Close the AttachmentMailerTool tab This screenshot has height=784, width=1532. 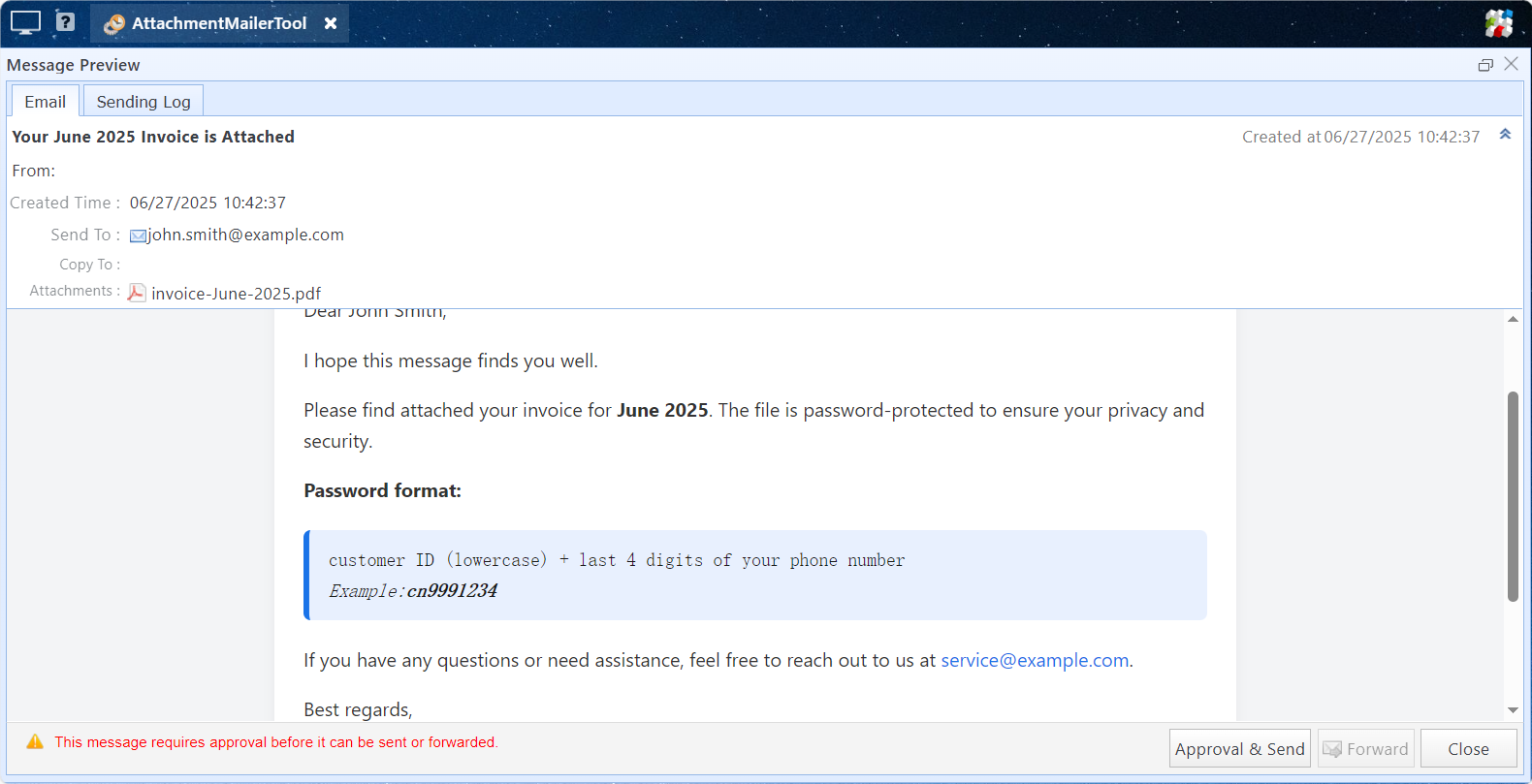coord(331,23)
